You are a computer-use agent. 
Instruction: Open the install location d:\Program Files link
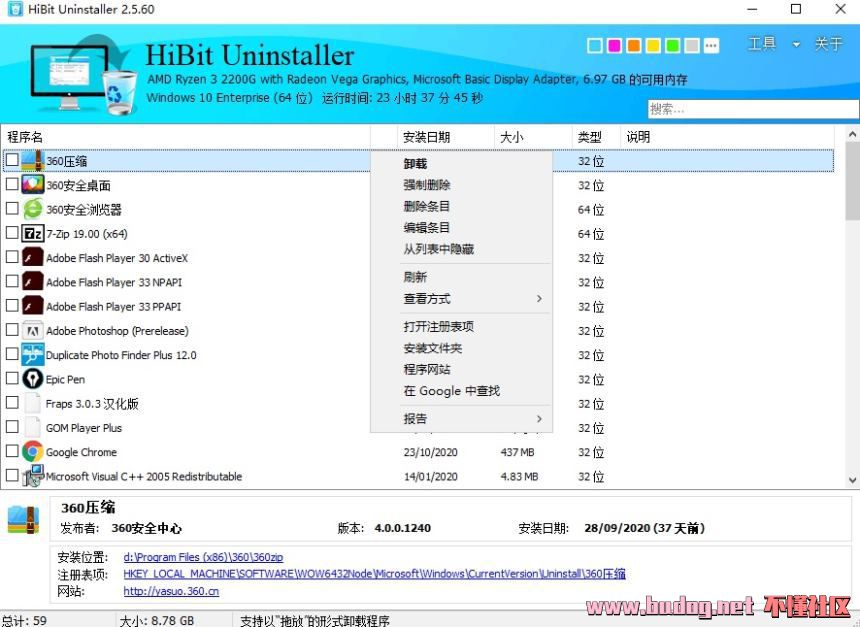pyautogui.click(x=203, y=557)
